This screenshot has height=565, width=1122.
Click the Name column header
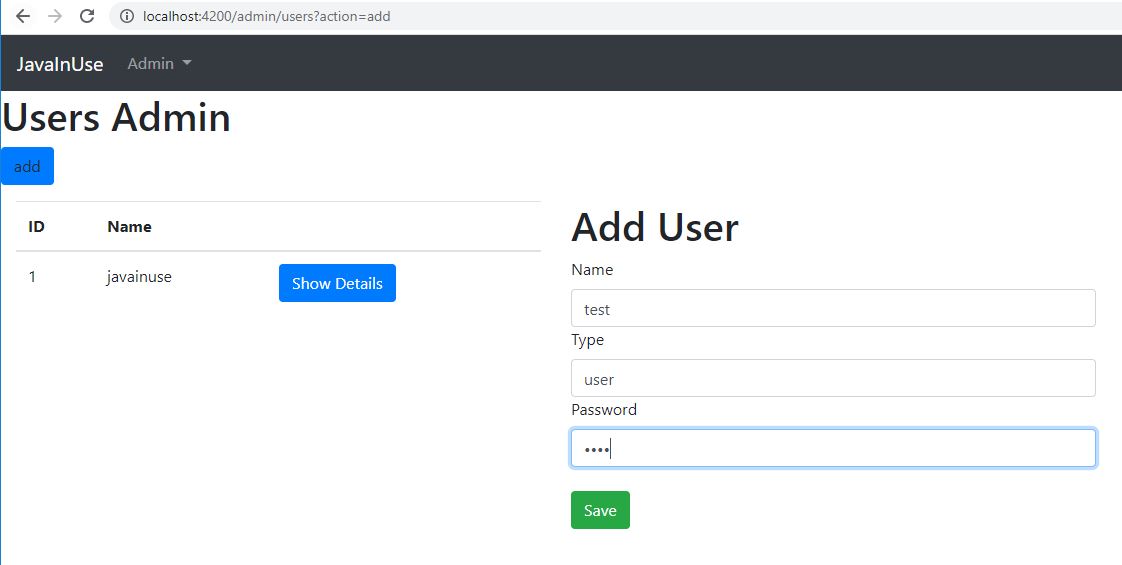[130, 227]
